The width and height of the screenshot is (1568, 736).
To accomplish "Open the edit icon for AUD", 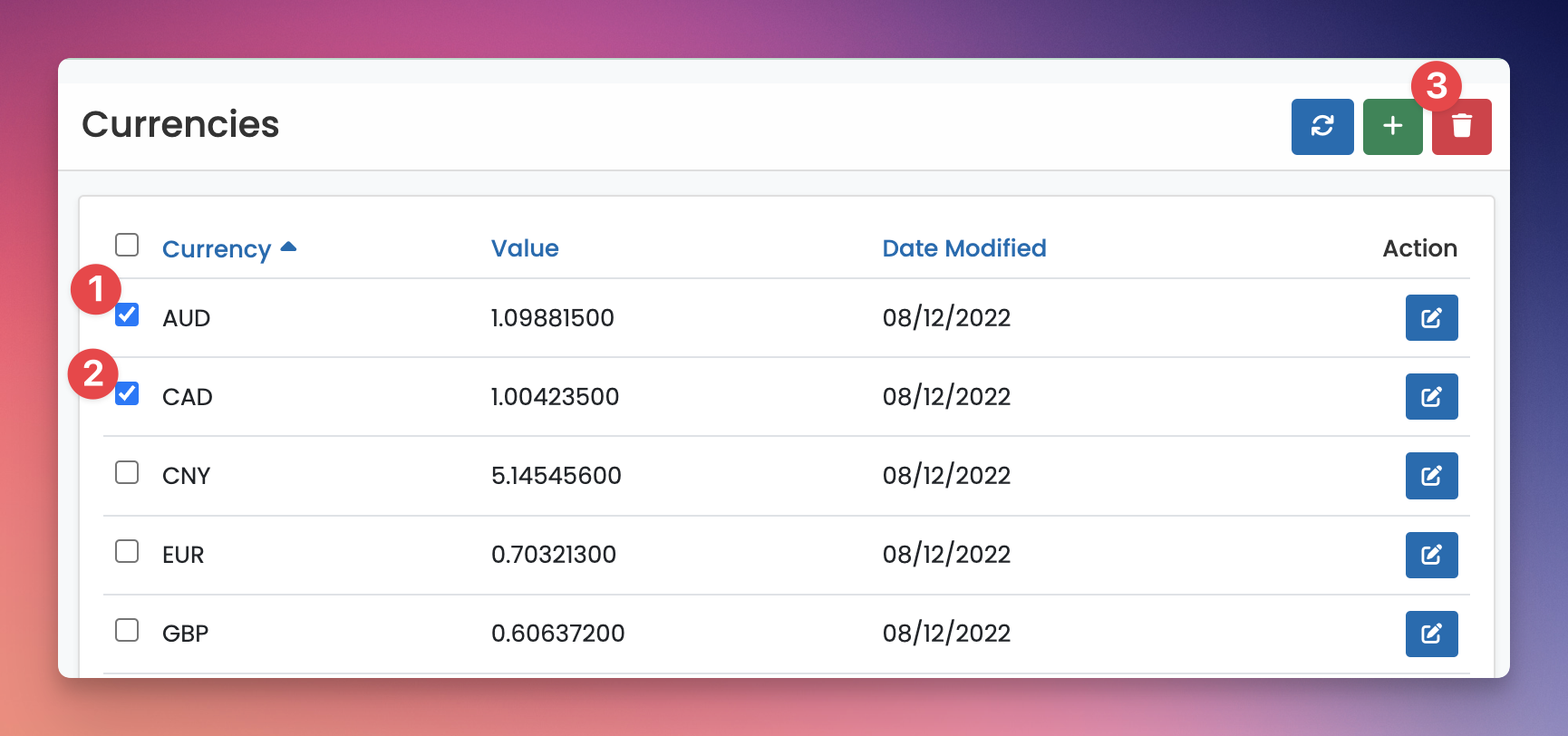I will 1431,318.
